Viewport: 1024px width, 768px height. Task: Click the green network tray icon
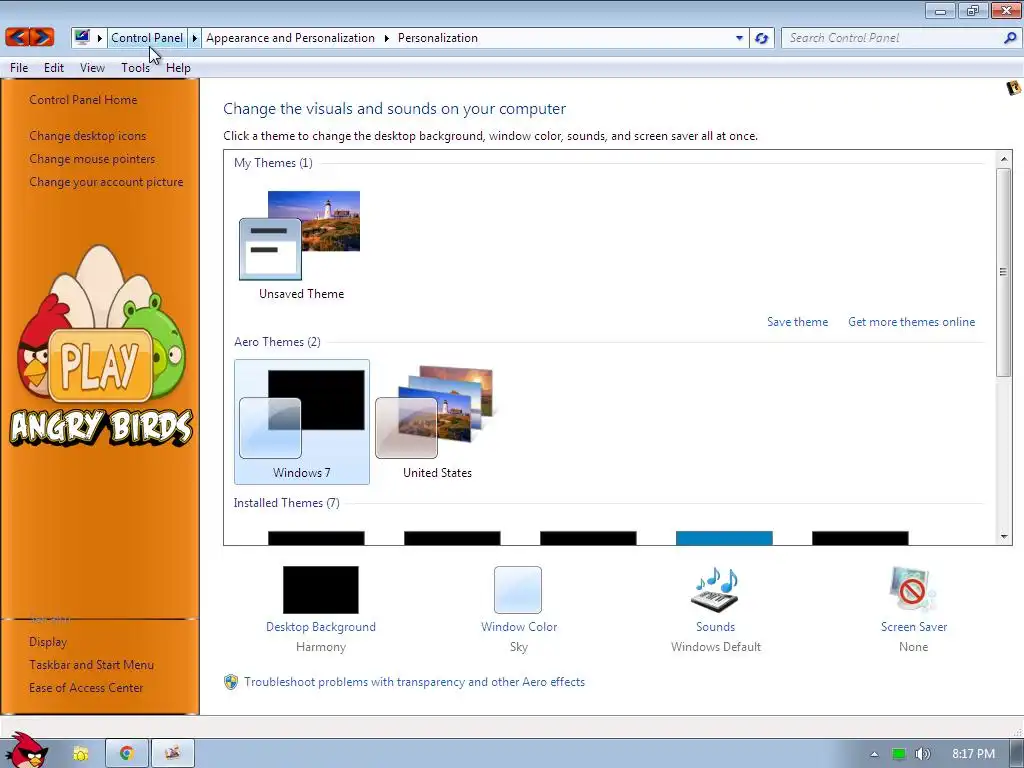[899, 754]
